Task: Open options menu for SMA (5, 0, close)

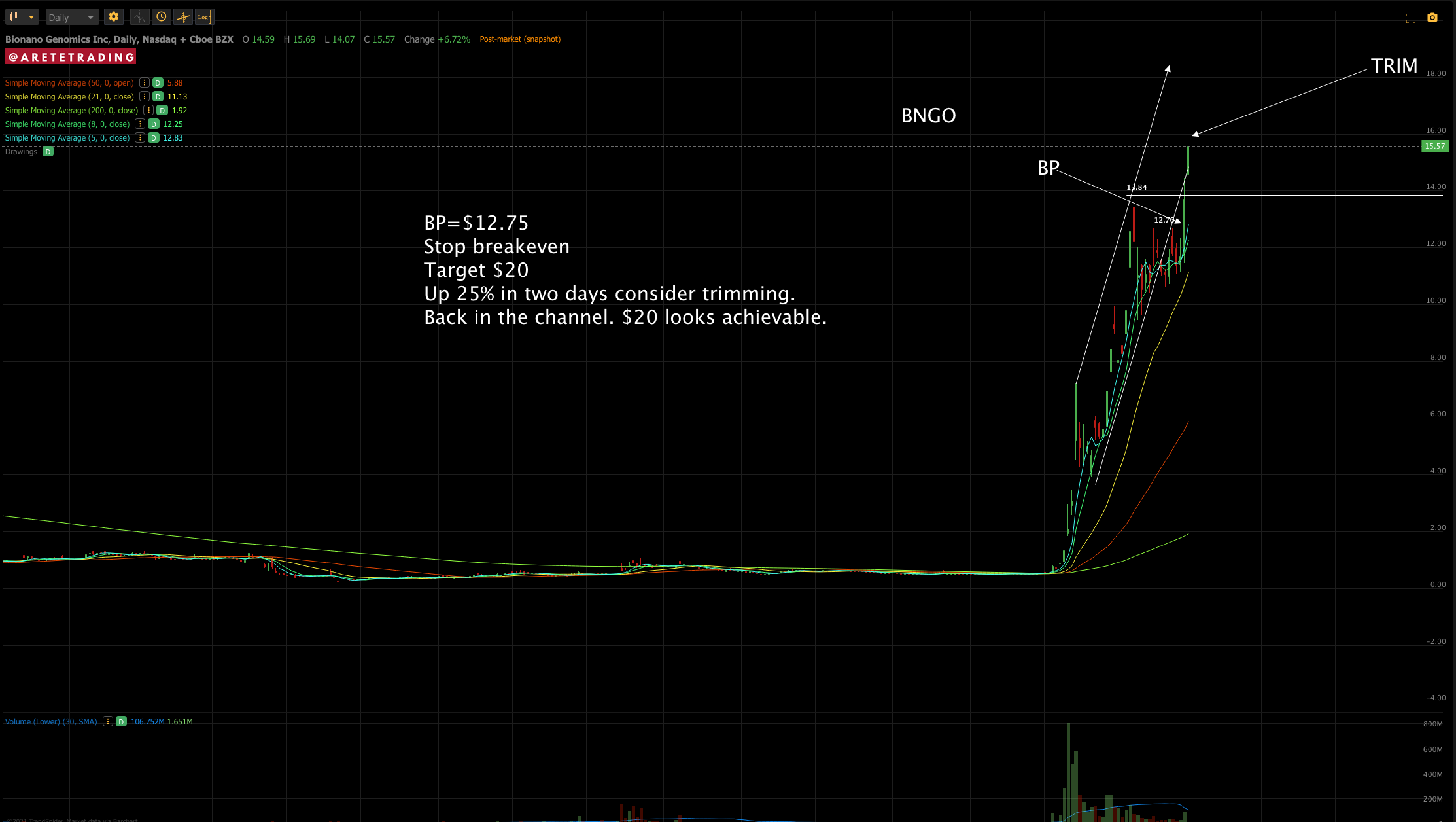Action: pos(140,138)
